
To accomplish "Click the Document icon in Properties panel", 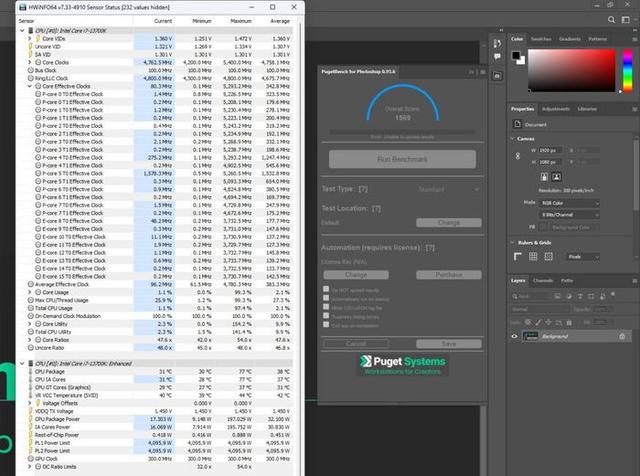I will [517, 124].
